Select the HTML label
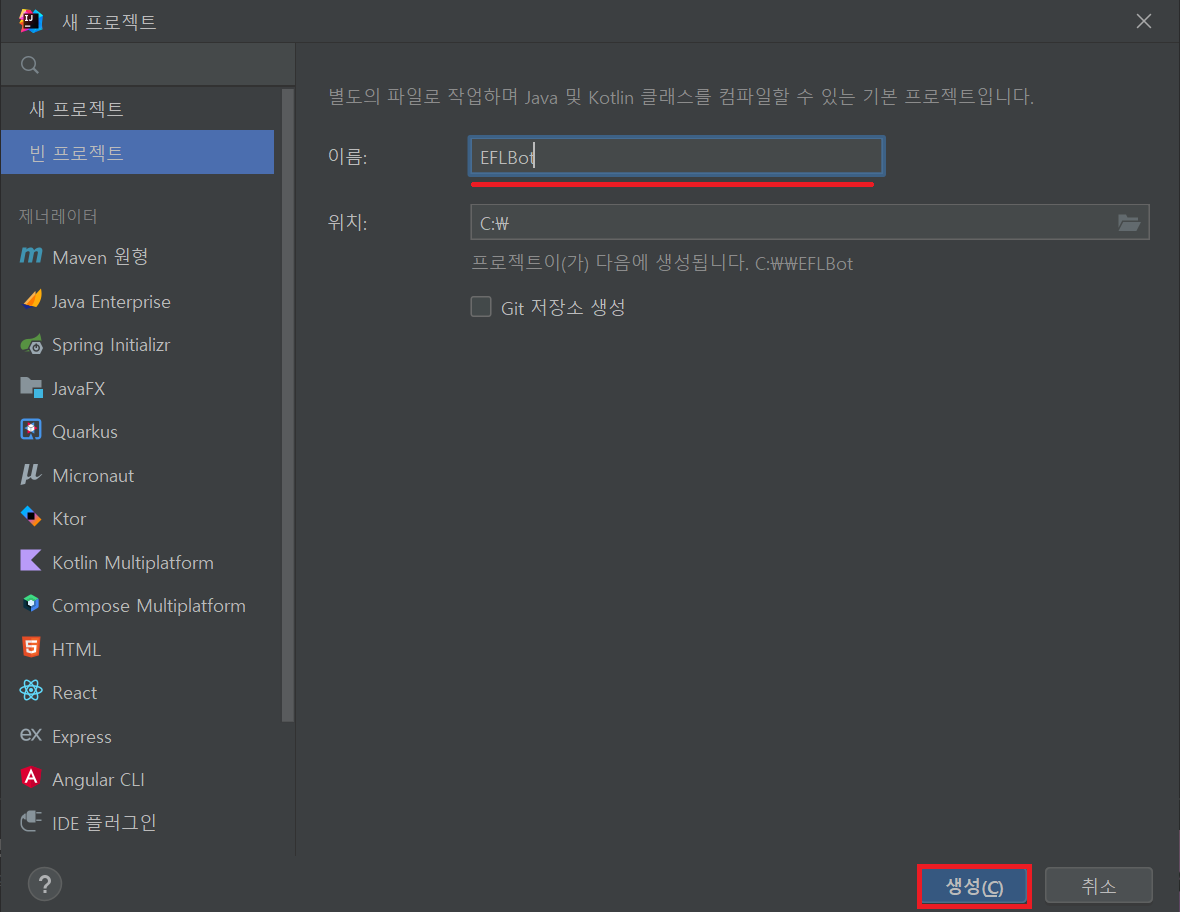The width and height of the screenshot is (1181, 912). tap(76, 649)
